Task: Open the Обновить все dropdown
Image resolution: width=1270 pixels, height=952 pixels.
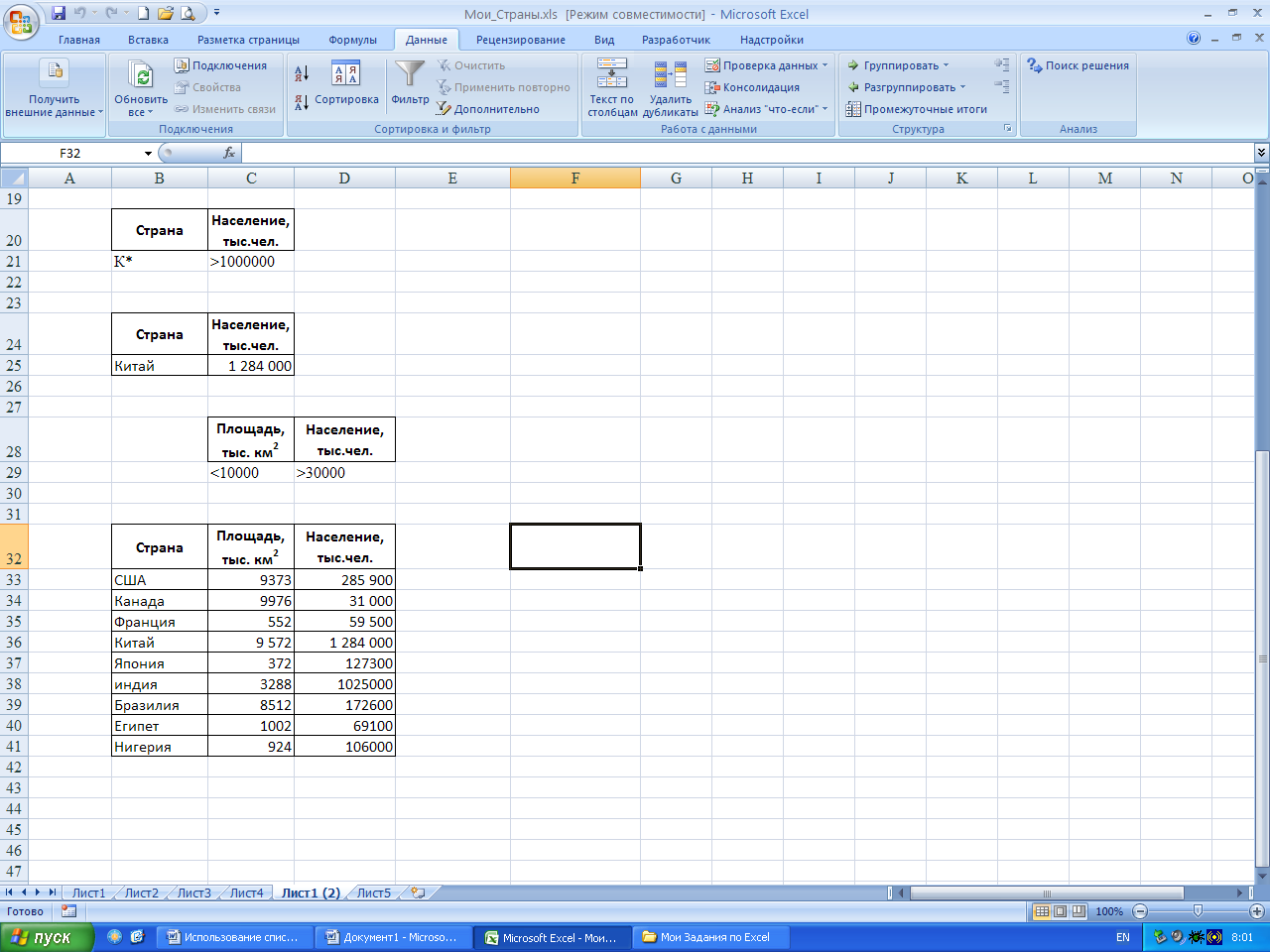Action: click(141, 106)
